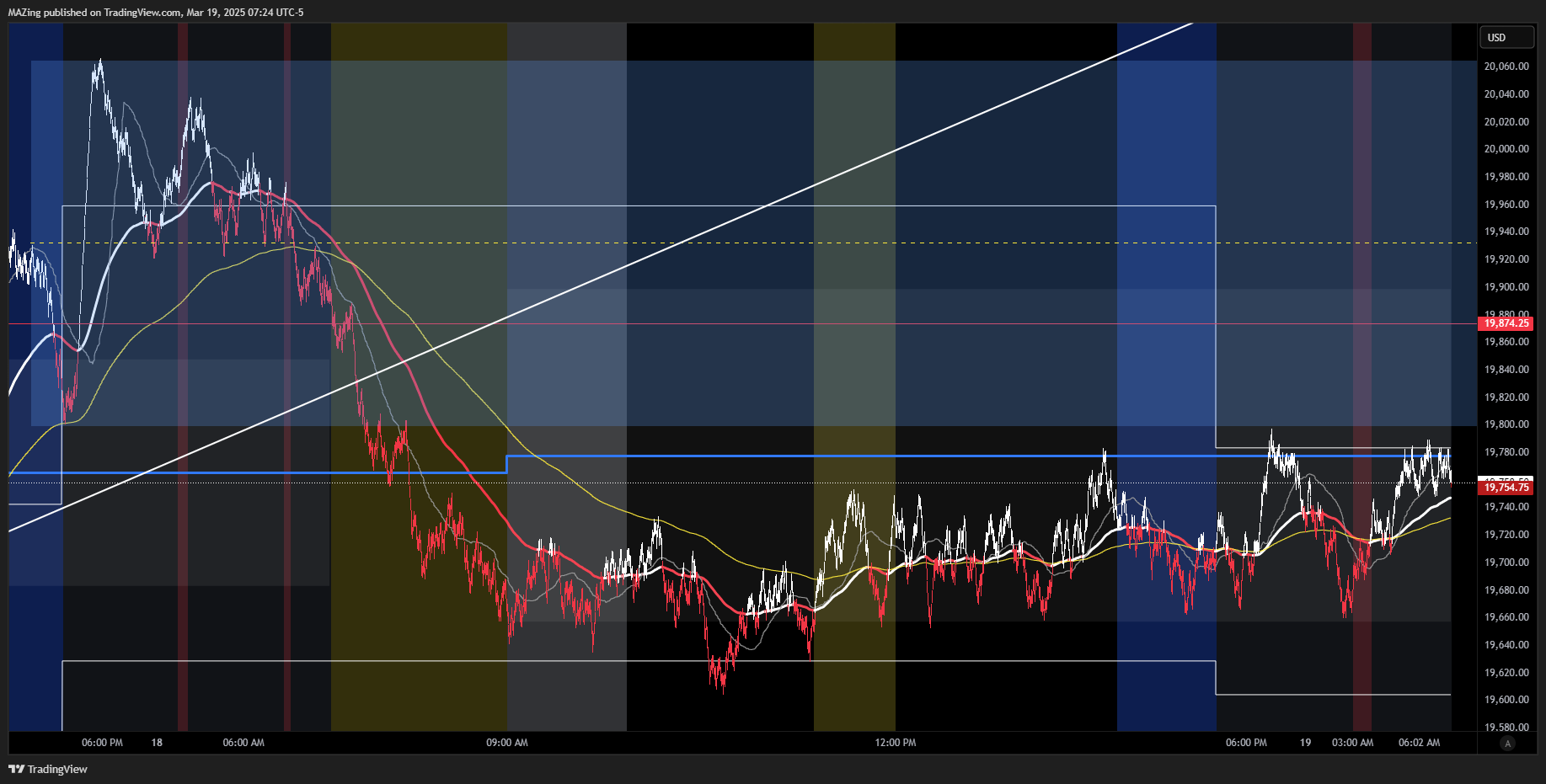Click the 19,660.00 price scale label
The image size is (1546, 784).
(1506, 617)
